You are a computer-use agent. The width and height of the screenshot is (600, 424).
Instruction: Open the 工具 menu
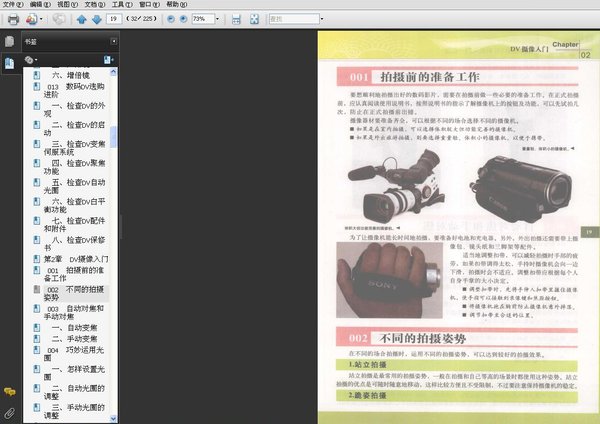coord(122,5)
